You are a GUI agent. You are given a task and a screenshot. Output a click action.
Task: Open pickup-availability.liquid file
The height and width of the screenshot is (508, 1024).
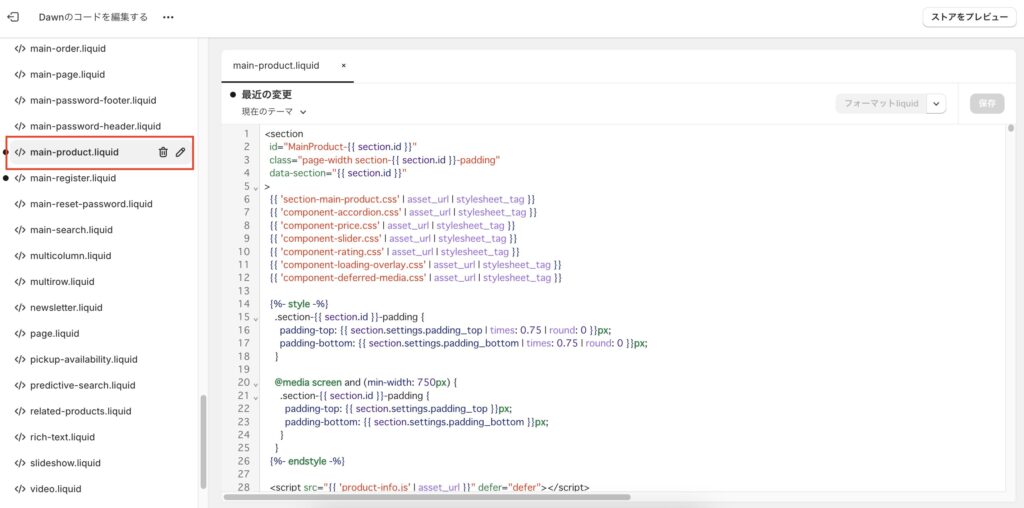pyautogui.click(x=84, y=359)
